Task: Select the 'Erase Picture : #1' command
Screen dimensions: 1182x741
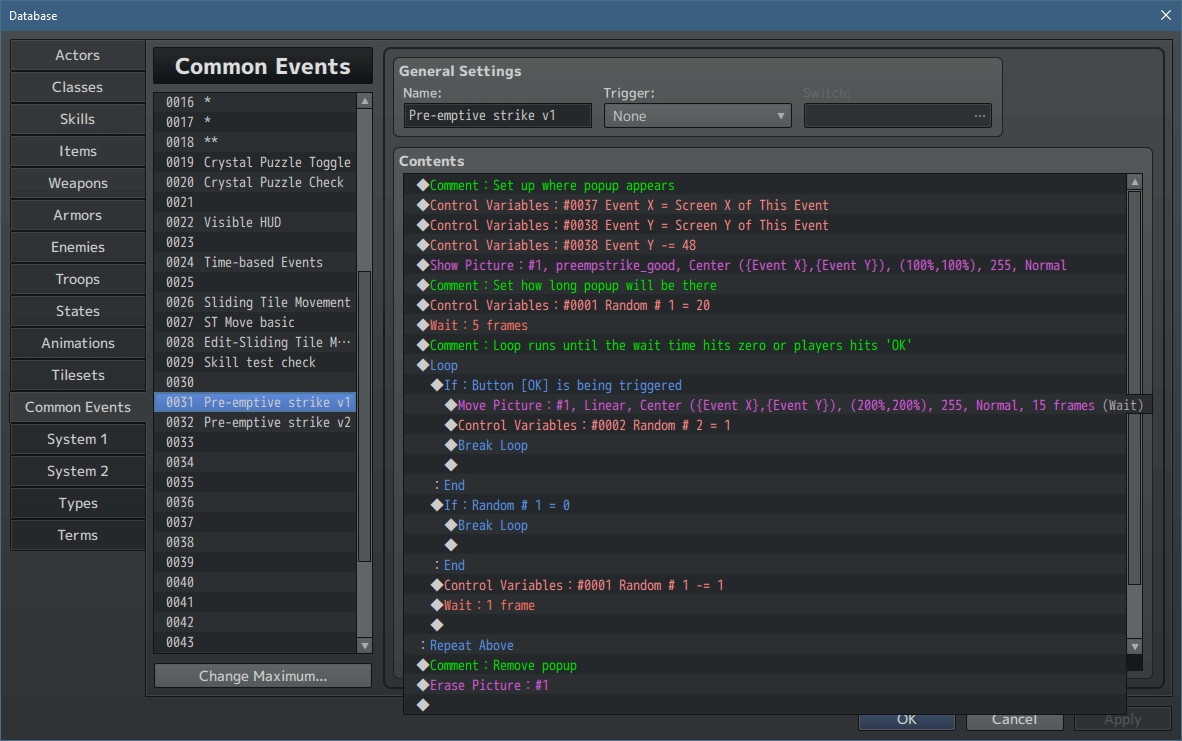Action: pyautogui.click(x=764, y=685)
